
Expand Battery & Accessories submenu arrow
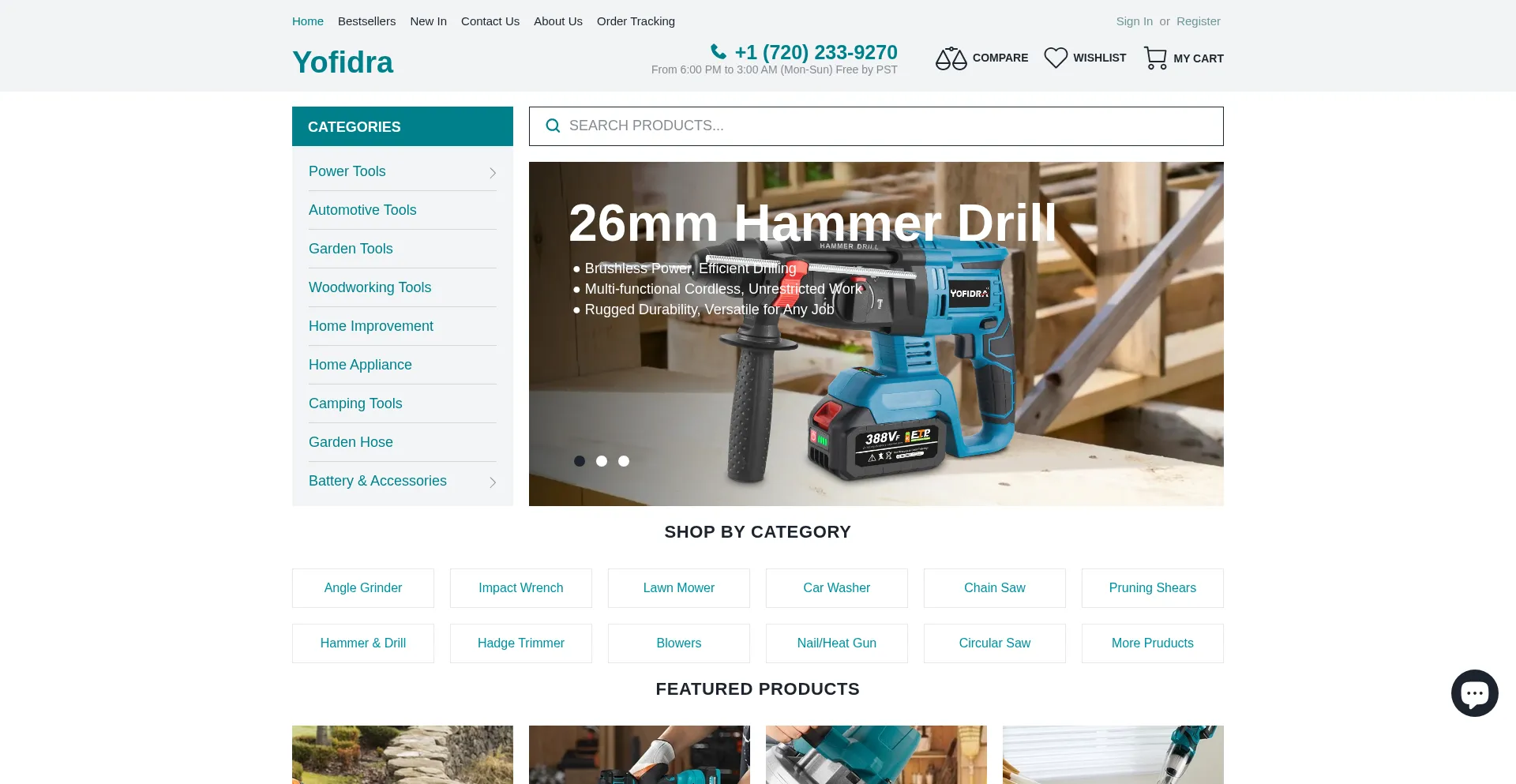(x=493, y=482)
